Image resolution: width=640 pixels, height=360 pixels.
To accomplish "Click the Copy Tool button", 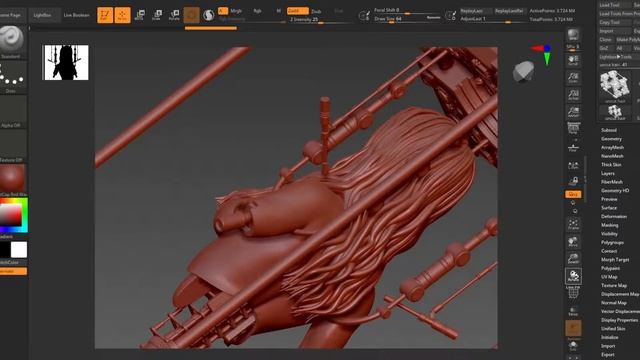I will (614, 22).
